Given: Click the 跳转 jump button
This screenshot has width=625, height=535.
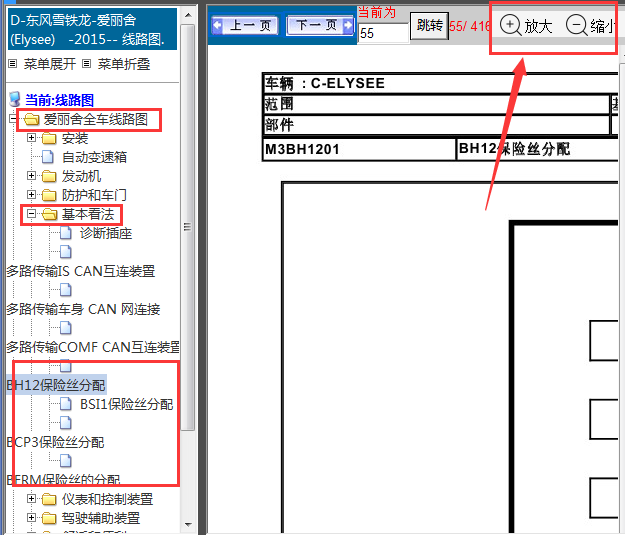Looking at the screenshot, I should [429, 26].
